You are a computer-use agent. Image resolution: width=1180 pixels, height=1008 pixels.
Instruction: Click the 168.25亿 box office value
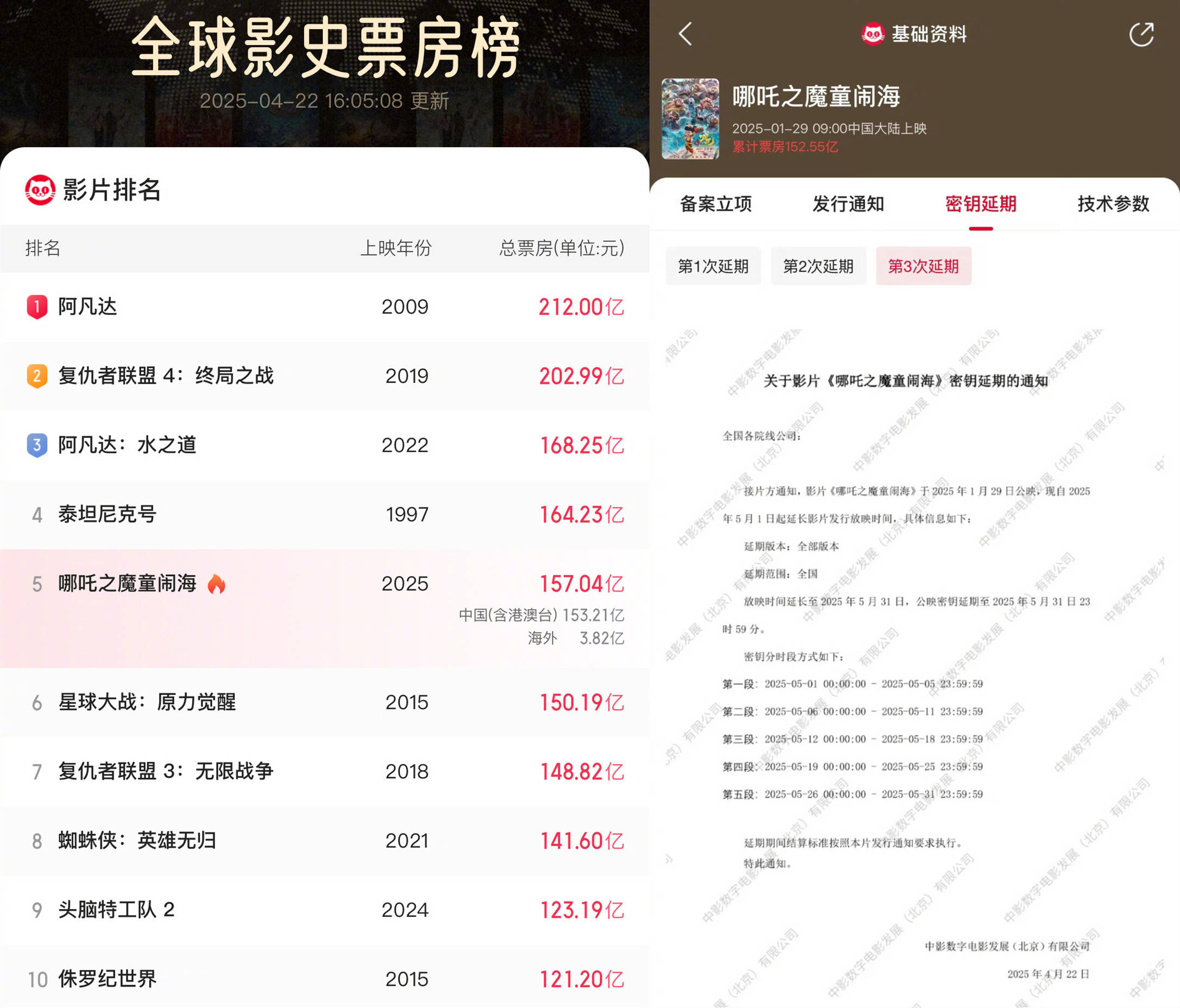[581, 446]
